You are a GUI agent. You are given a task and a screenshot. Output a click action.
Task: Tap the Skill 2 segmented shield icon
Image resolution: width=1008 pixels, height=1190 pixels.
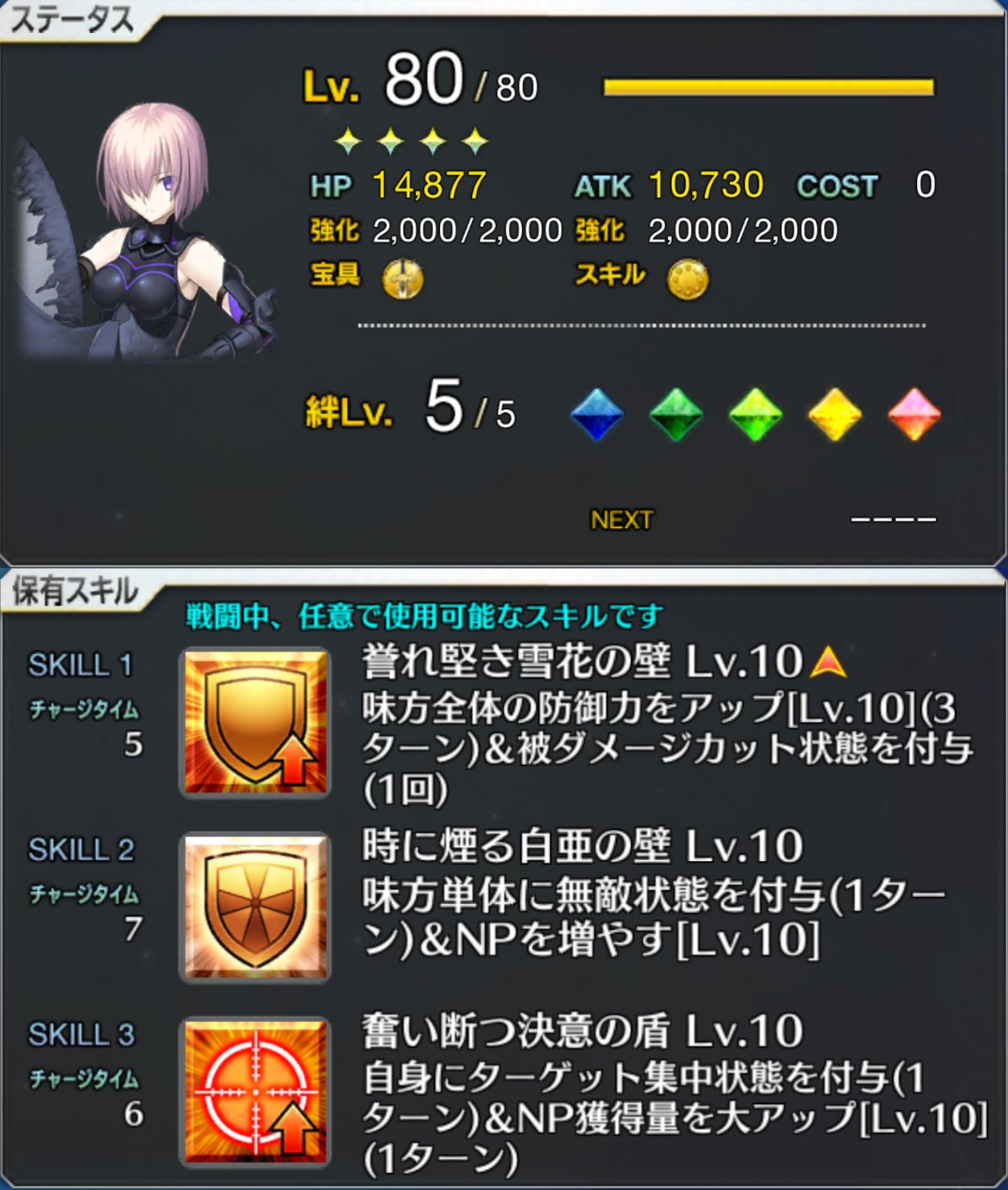pos(255,907)
